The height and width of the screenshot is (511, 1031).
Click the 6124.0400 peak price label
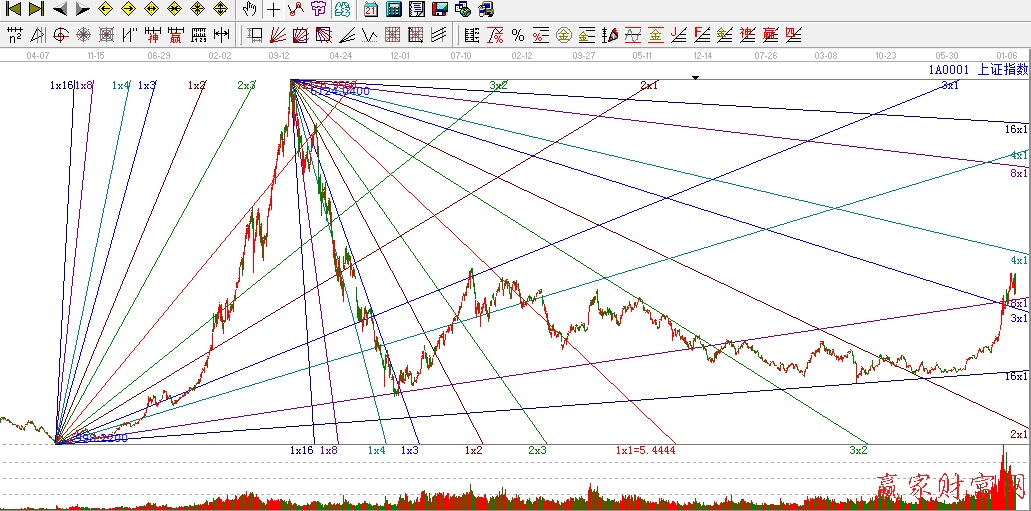(x=340, y=90)
